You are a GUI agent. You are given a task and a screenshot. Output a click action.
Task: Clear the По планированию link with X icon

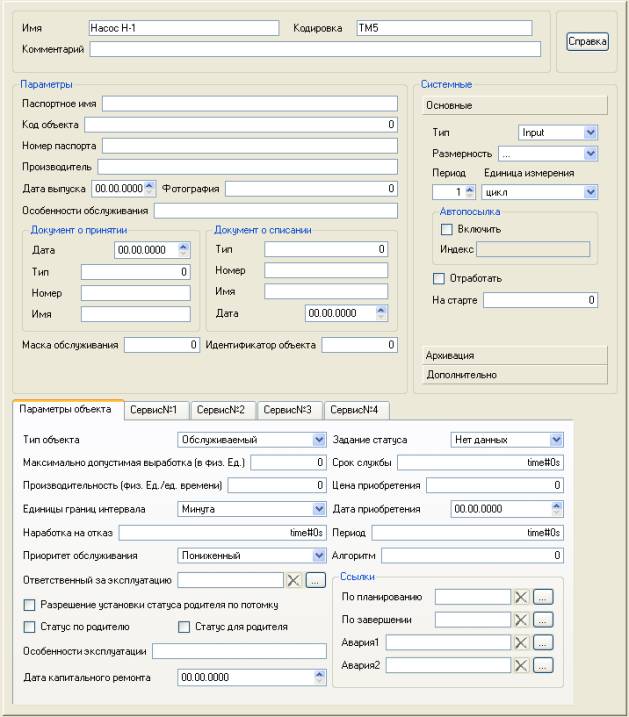point(521,597)
